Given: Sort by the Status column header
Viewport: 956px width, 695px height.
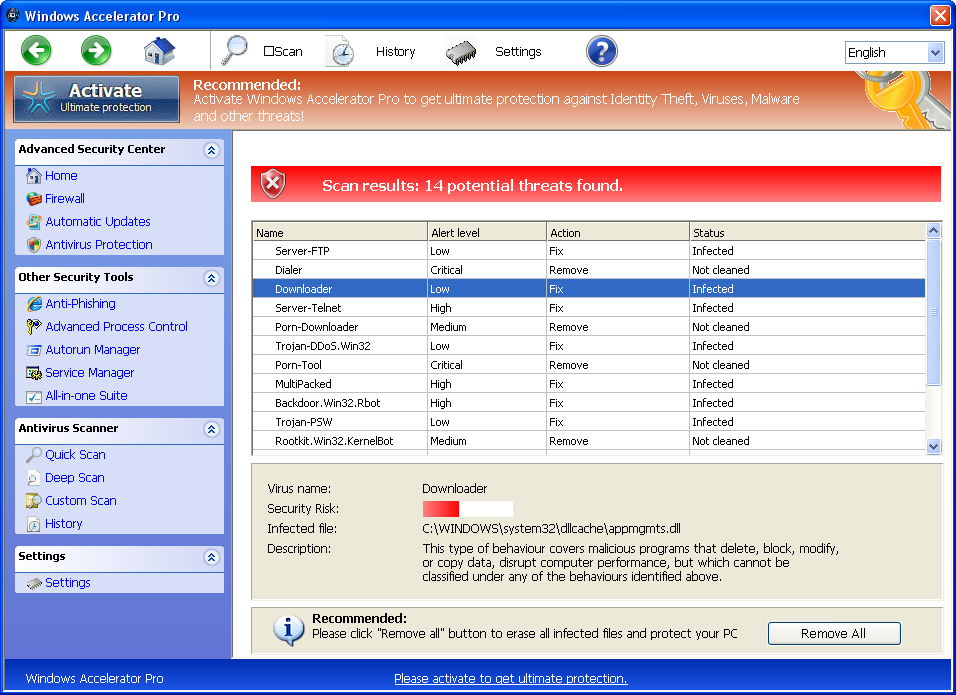Looking at the screenshot, I should click(x=807, y=232).
